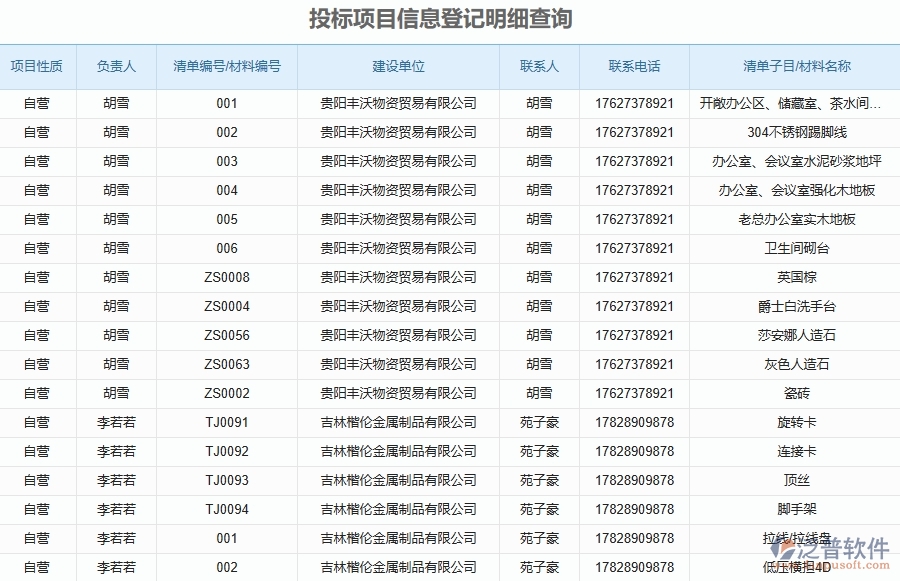Click the 负责人 column header

pos(117,66)
